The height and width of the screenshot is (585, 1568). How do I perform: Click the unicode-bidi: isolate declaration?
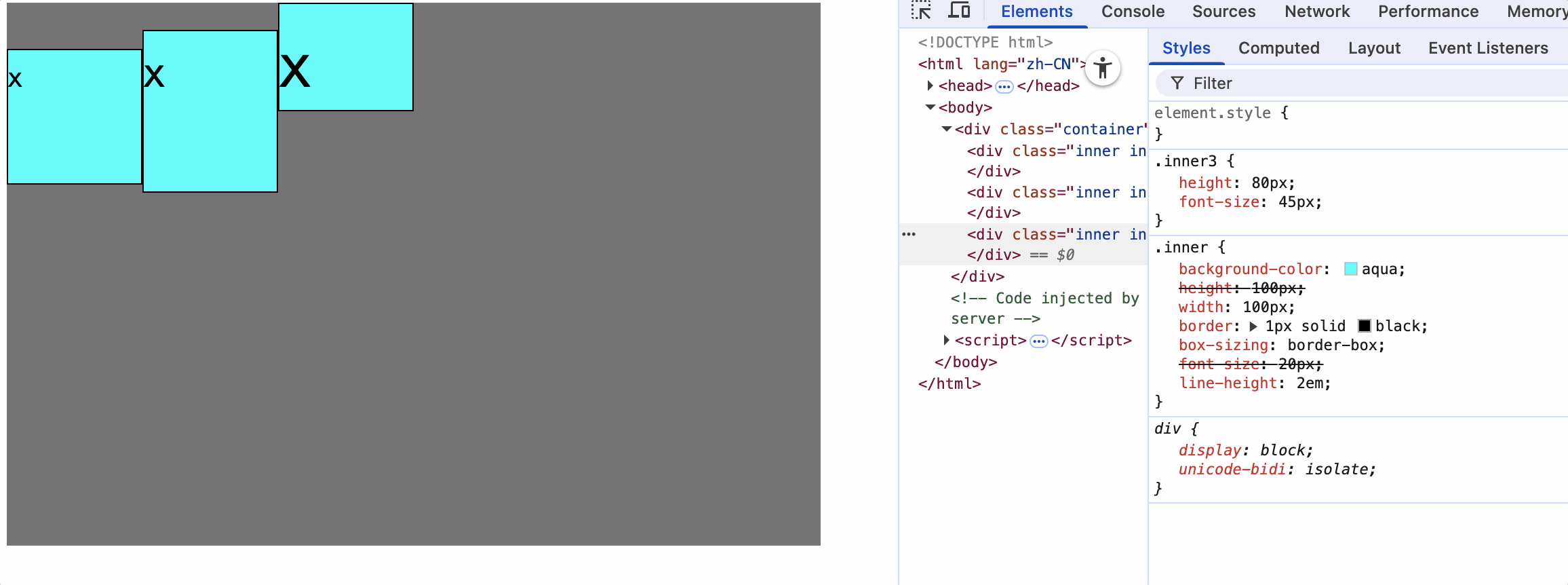(1277, 469)
